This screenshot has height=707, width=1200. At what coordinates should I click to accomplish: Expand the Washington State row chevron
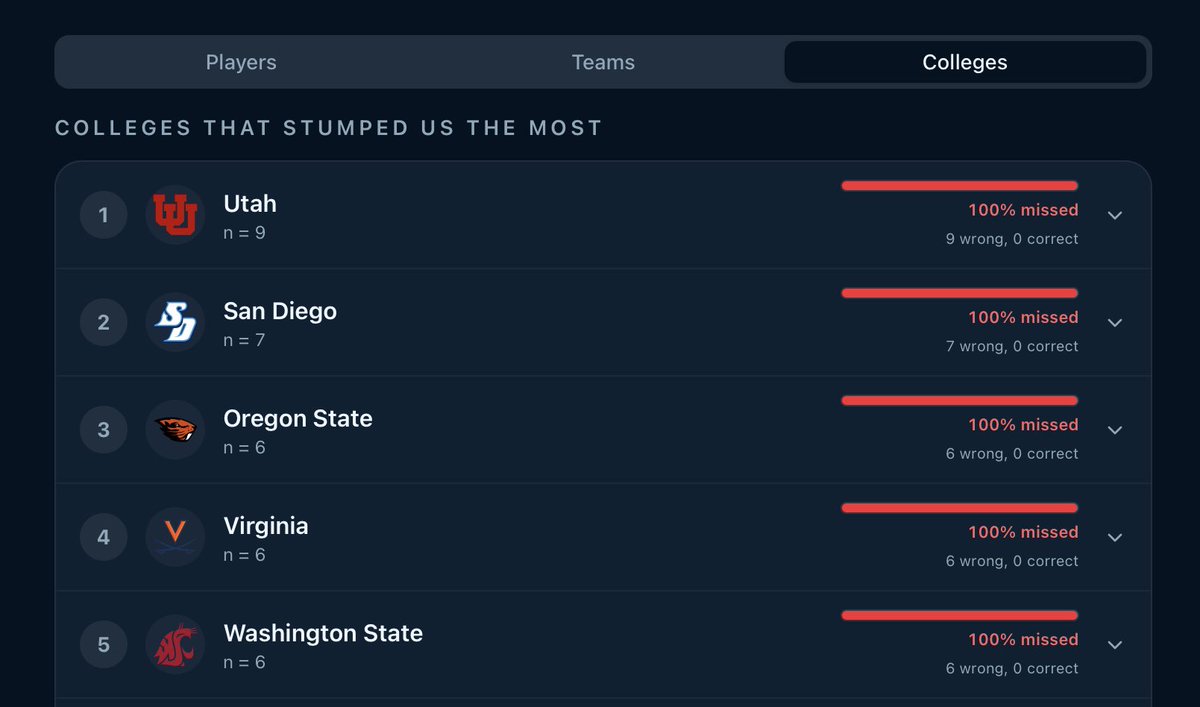coord(1115,645)
